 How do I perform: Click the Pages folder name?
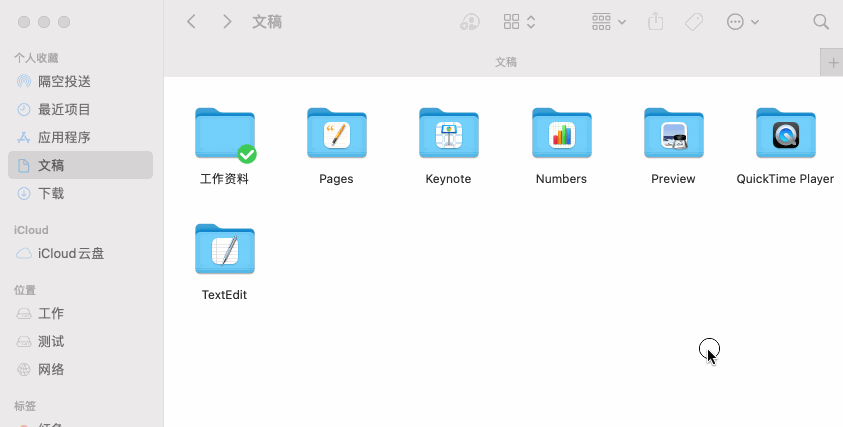pos(336,179)
